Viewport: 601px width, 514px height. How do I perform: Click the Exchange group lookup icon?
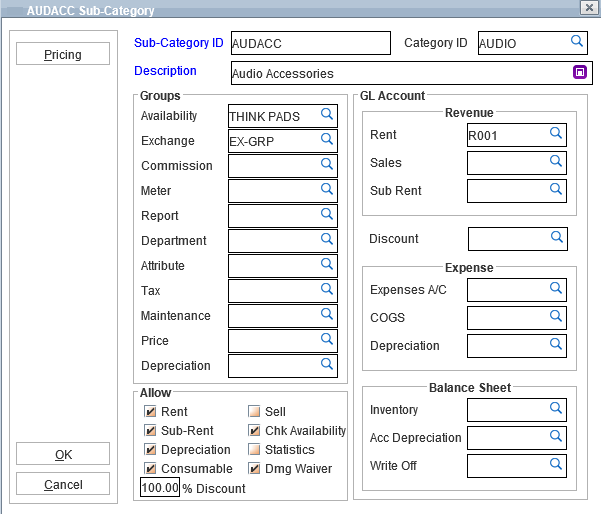(x=326, y=139)
